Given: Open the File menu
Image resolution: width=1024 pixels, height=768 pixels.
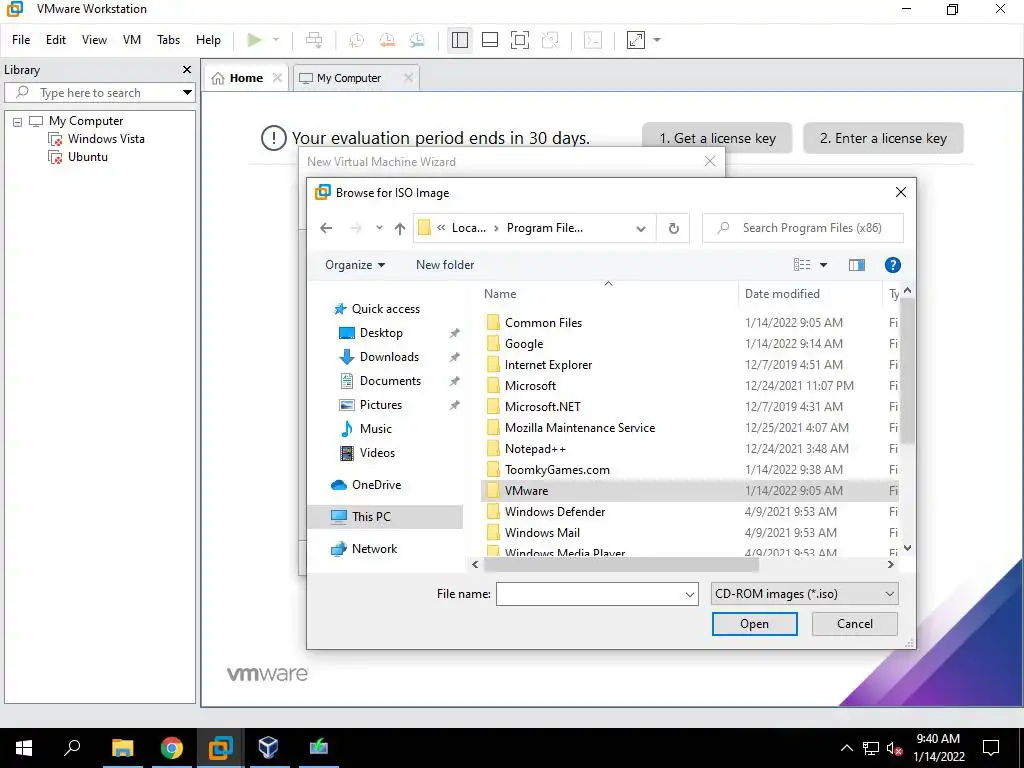Looking at the screenshot, I should point(21,40).
